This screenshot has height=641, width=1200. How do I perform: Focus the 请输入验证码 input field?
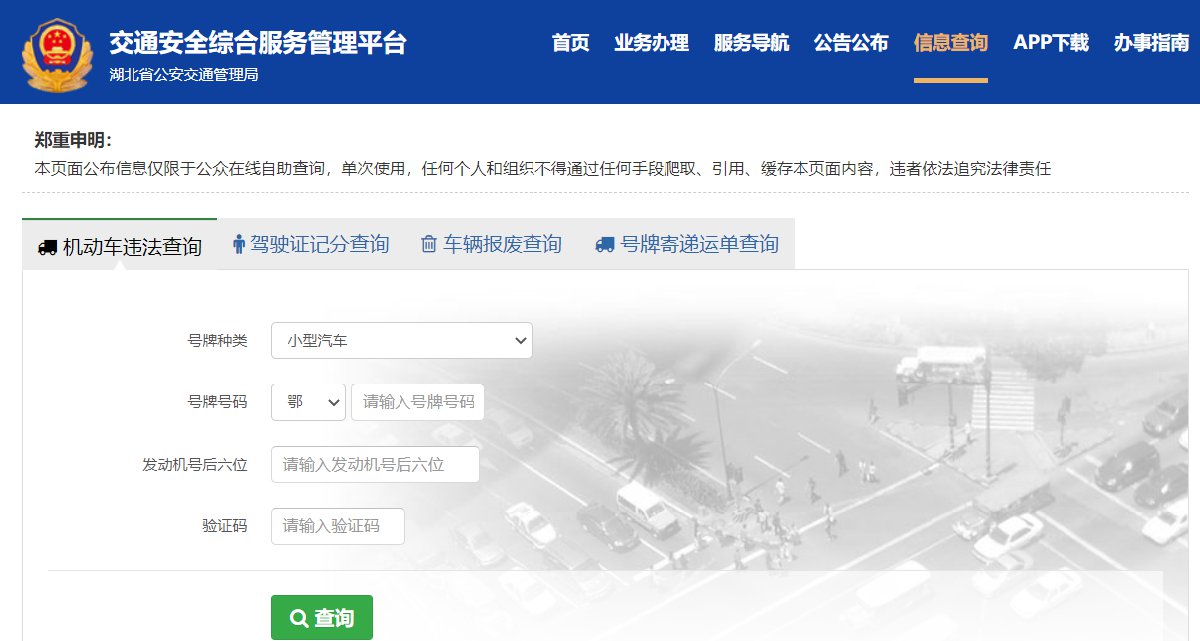pos(338,526)
